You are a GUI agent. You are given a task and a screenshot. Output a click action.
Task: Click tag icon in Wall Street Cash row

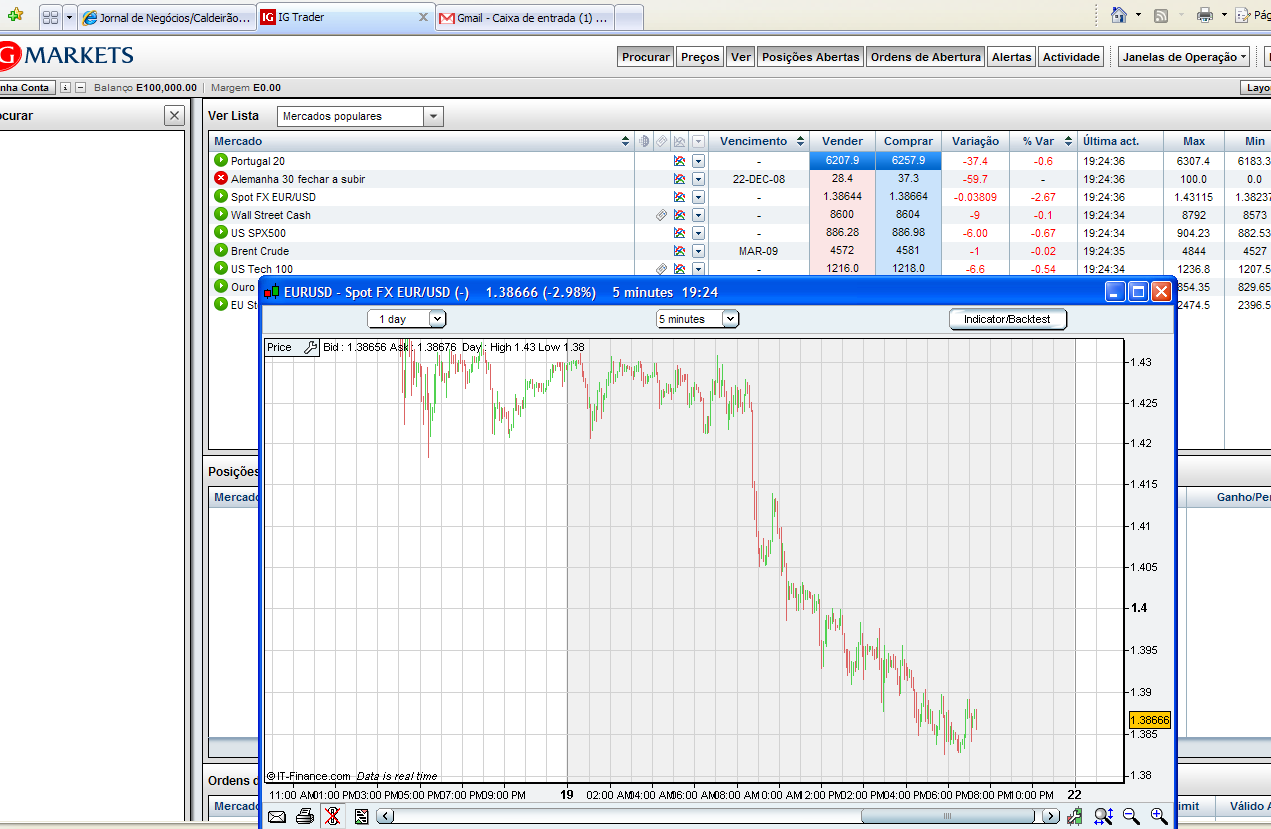click(661, 215)
